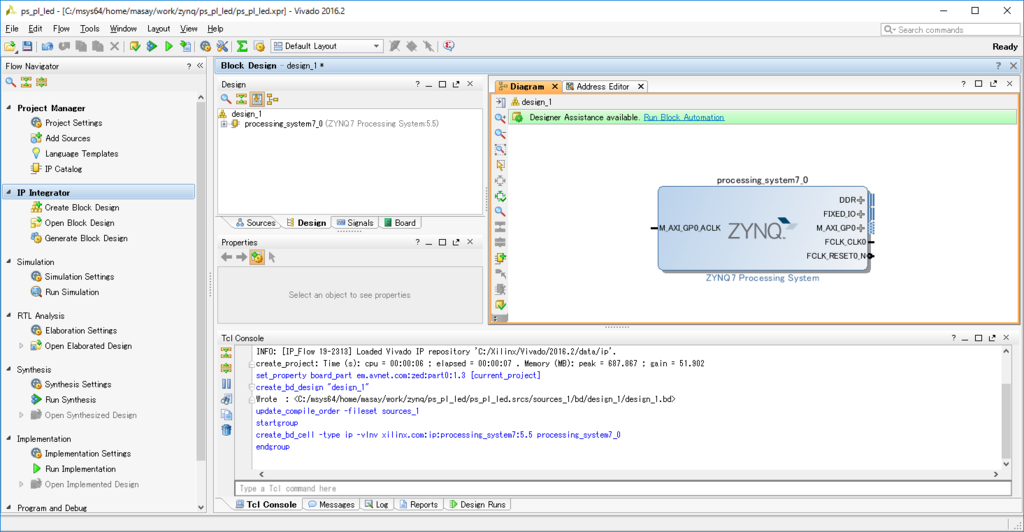Collapse Implementation section in Flow Navigator

click(8, 439)
